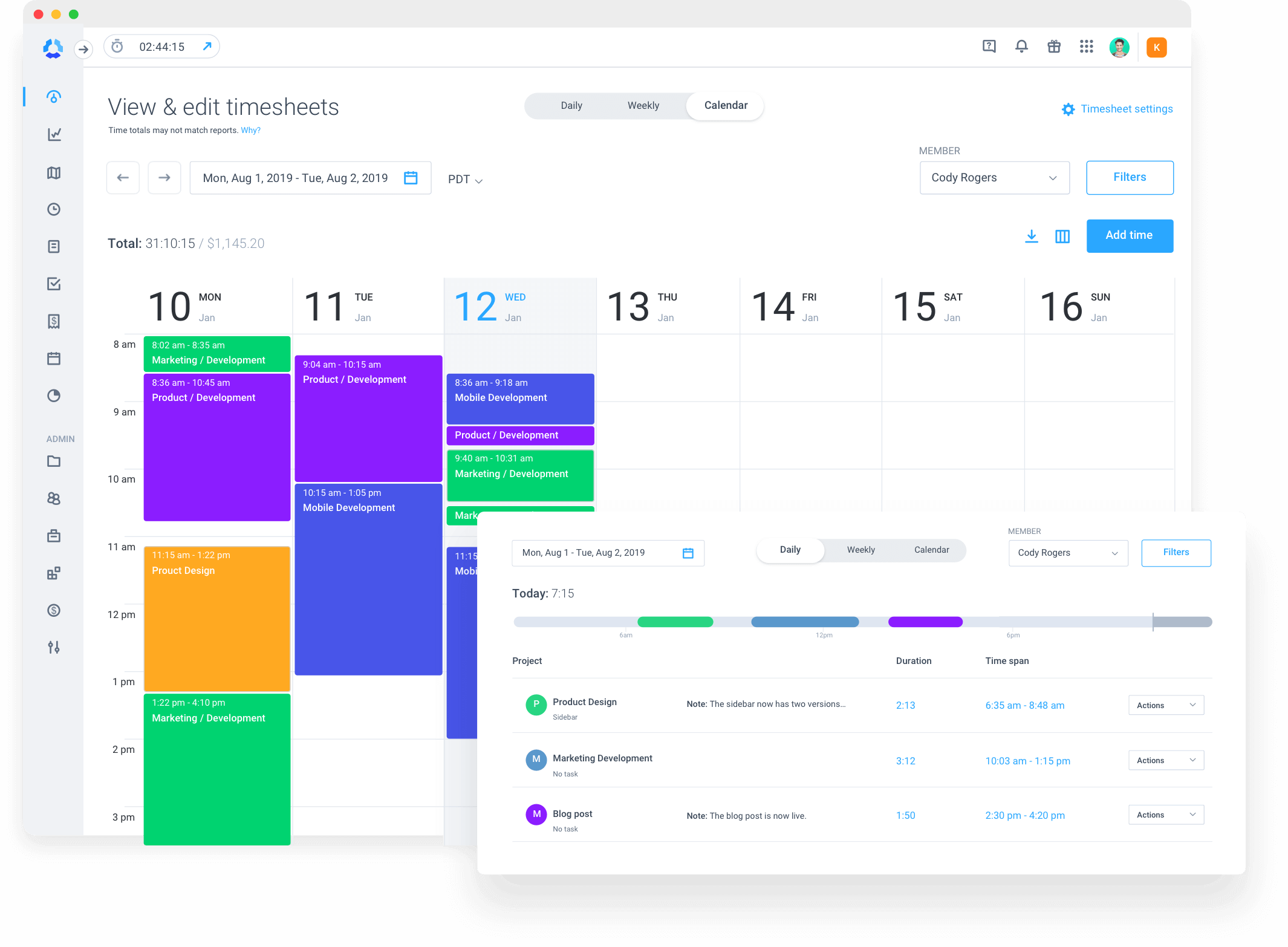This screenshot has width=1288, height=947.
Task: Open the help question mark icon
Action: point(989,47)
